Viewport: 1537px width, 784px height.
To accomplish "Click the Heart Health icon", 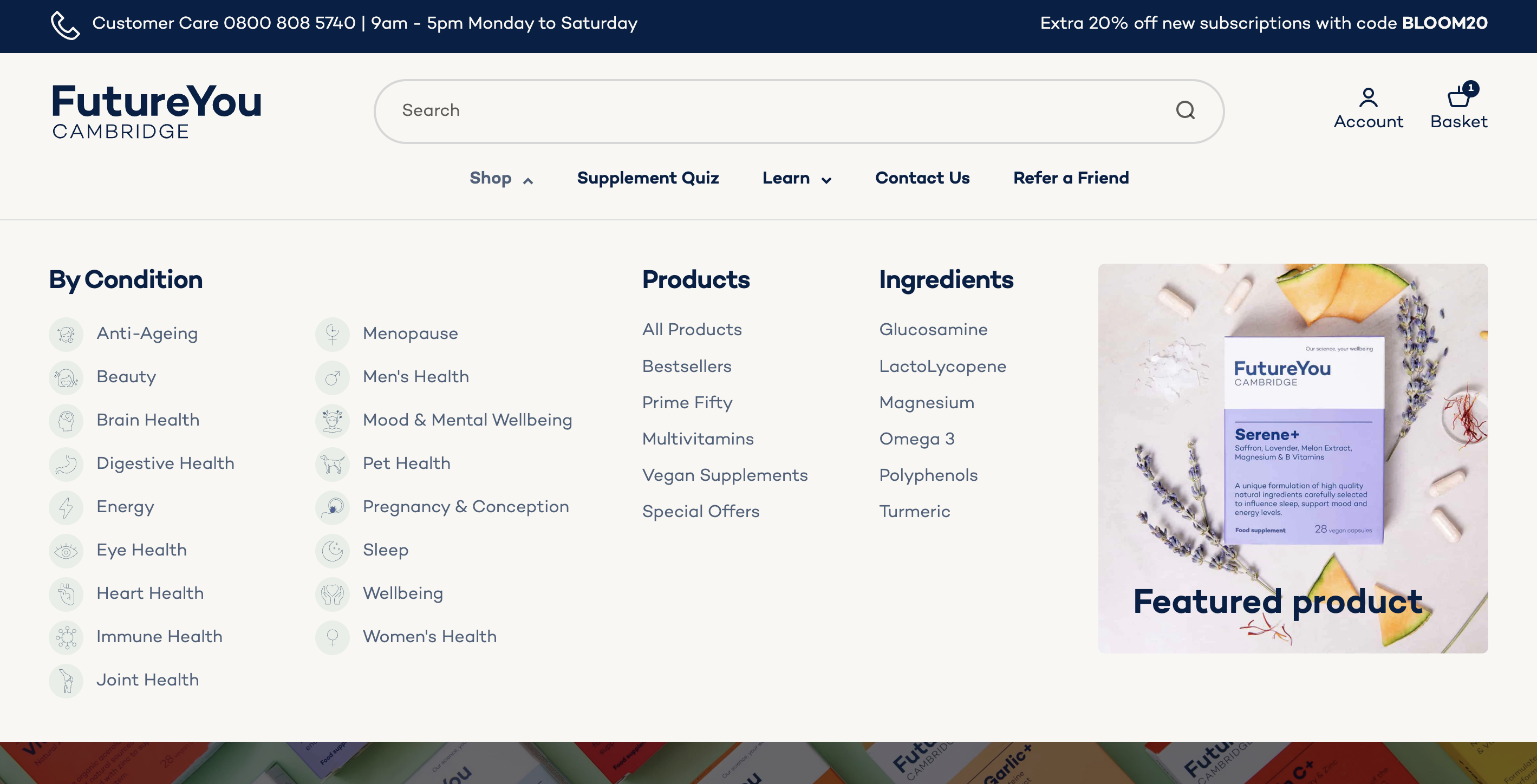I will (x=66, y=594).
